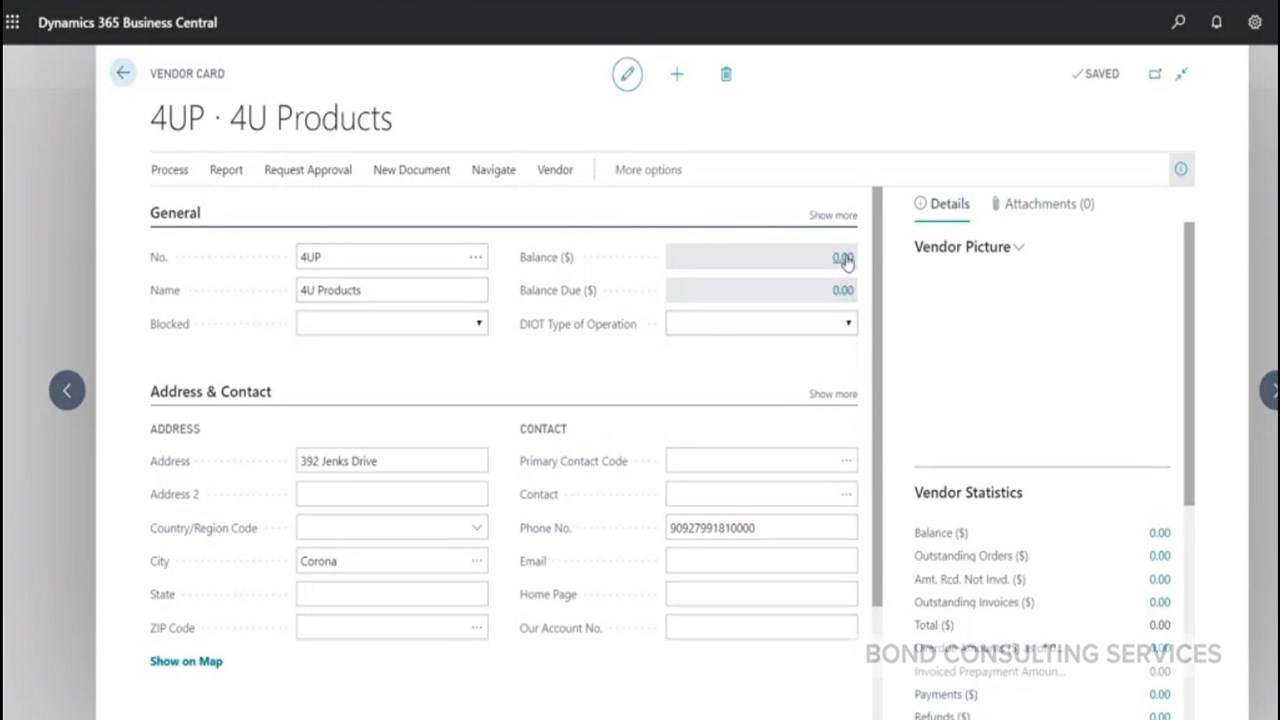Image resolution: width=1280 pixels, height=720 pixels.
Task: Switch to the Details tab
Action: [x=942, y=204]
